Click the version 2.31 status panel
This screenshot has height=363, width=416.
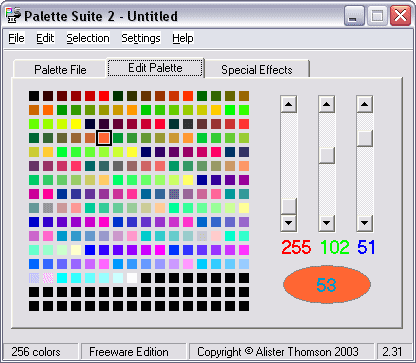pyautogui.click(x=394, y=352)
